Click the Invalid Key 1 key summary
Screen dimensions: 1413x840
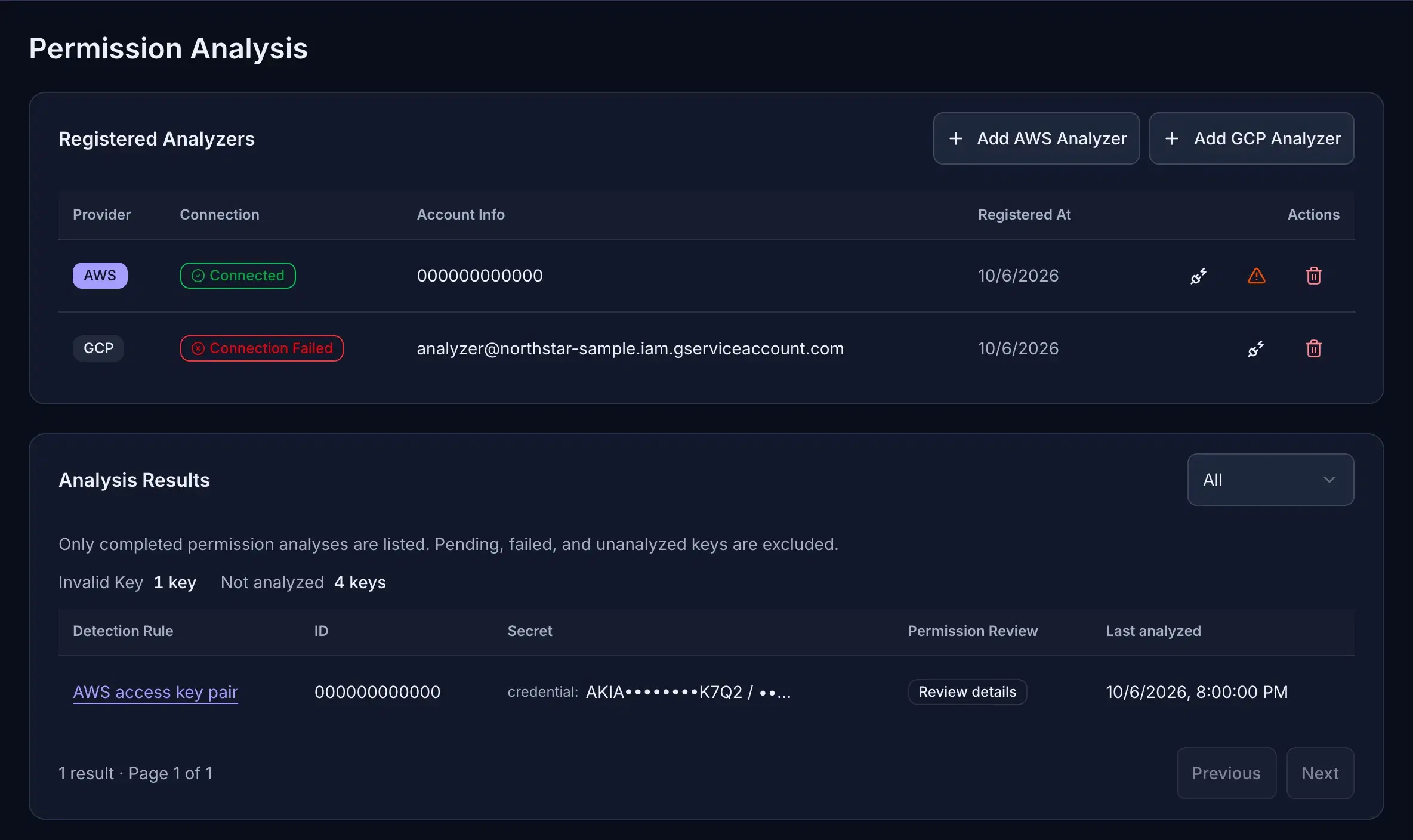(127, 582)
